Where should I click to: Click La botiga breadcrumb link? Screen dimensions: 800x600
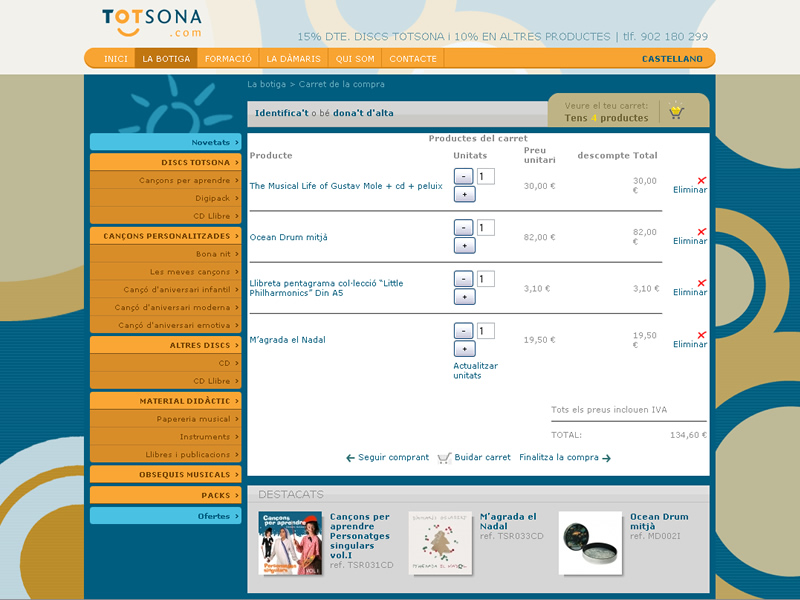(x=266, y=84)
